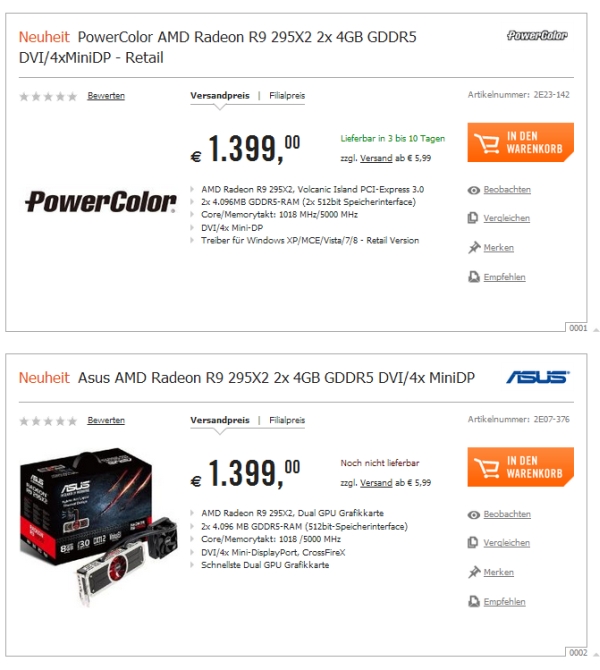Add PowerColor card to Warenkorb
This screenshot has height=670, width=600.
click(x=520, y=143)
